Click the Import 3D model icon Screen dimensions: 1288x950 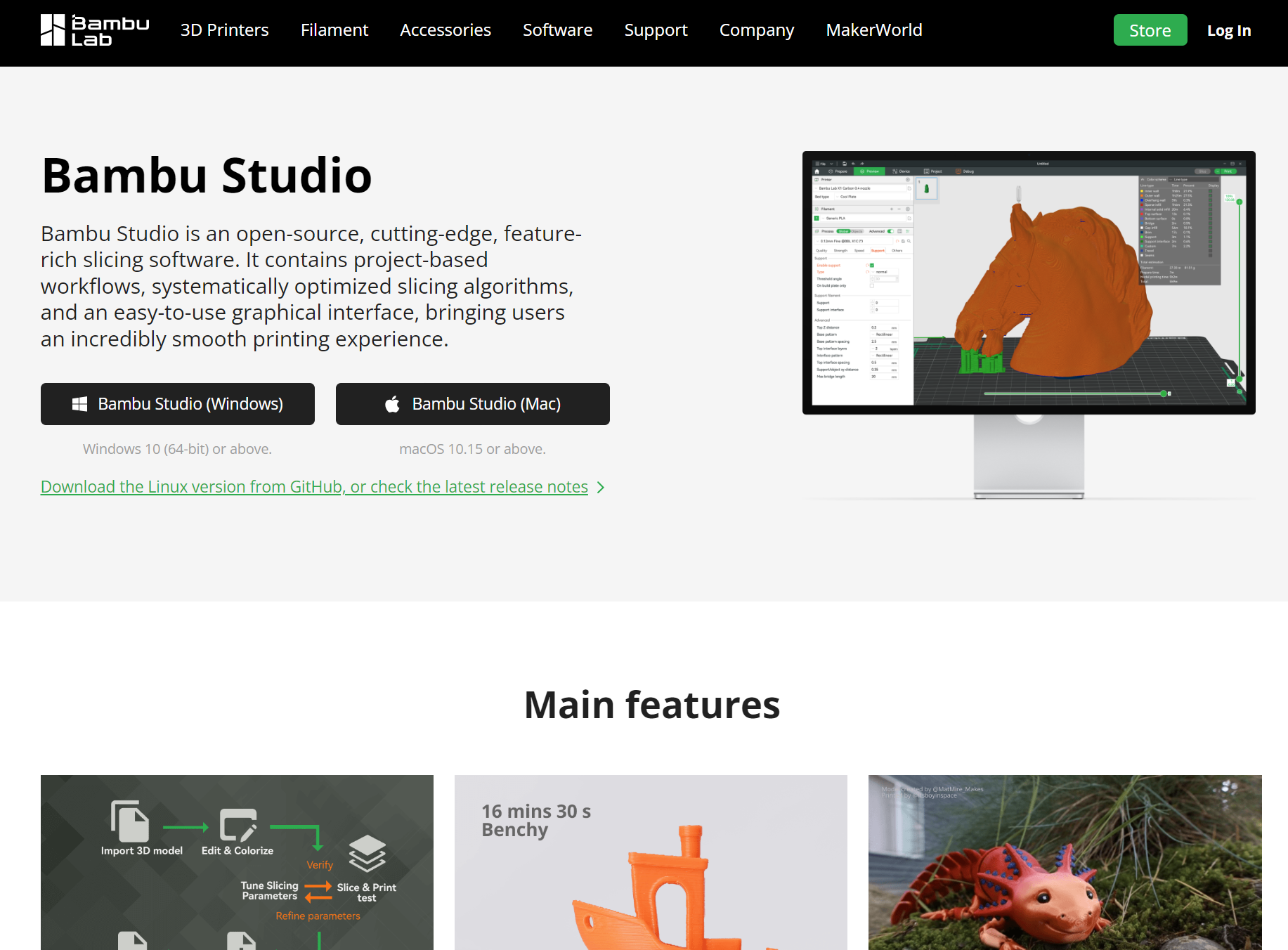point(130,821)
